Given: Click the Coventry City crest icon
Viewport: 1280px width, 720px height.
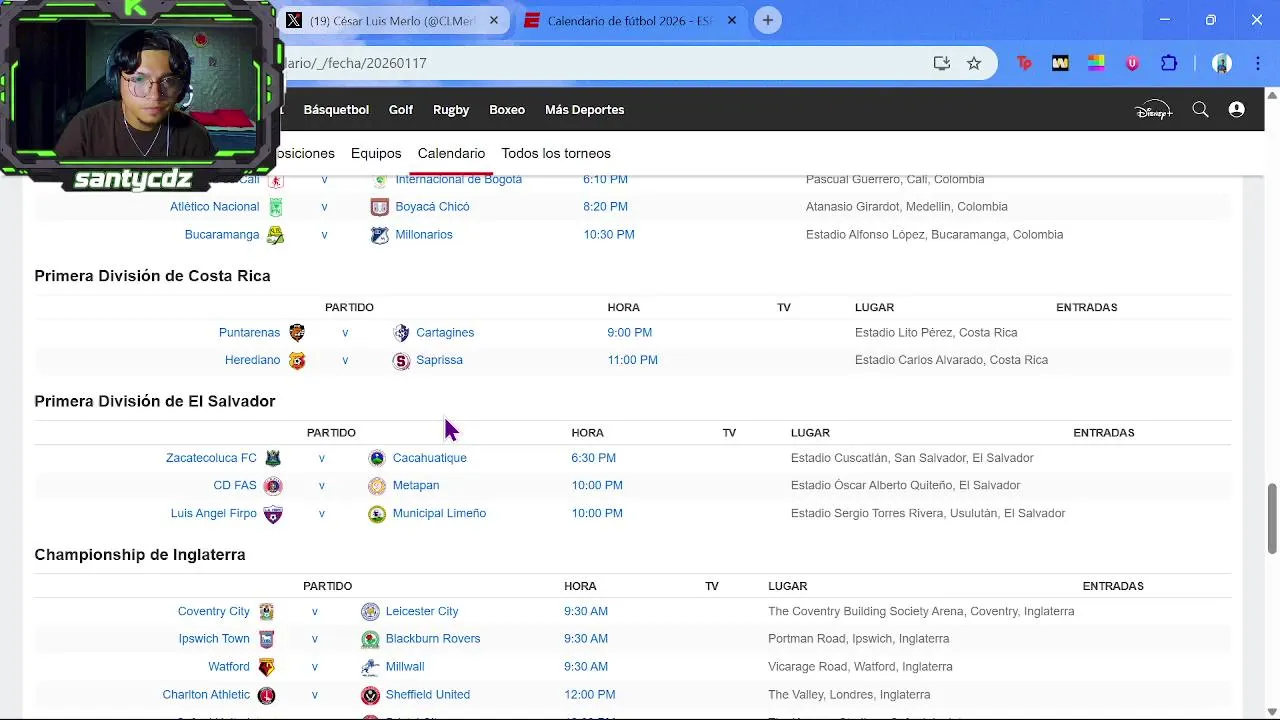Looking at the screenshot, I should coord(266,611).
